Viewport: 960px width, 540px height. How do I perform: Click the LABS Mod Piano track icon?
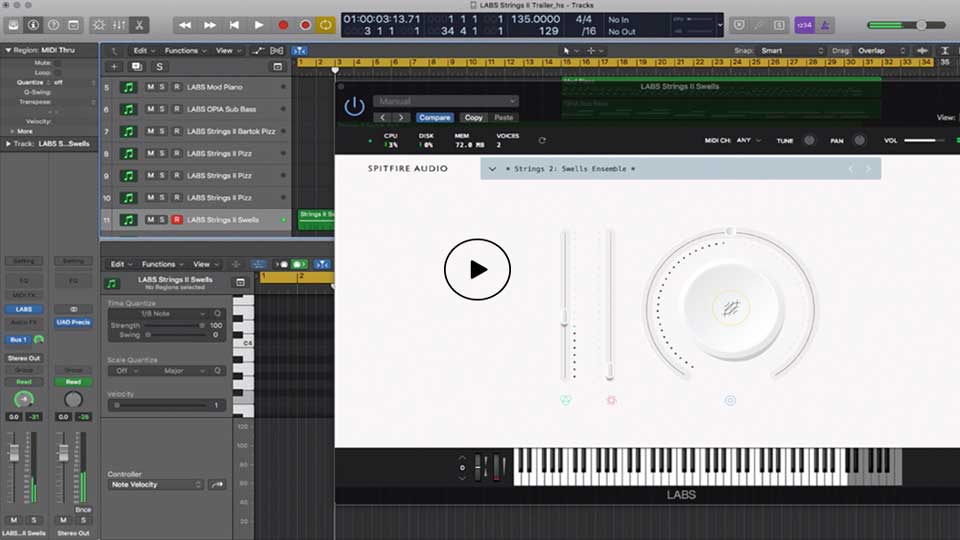[128, 87]
